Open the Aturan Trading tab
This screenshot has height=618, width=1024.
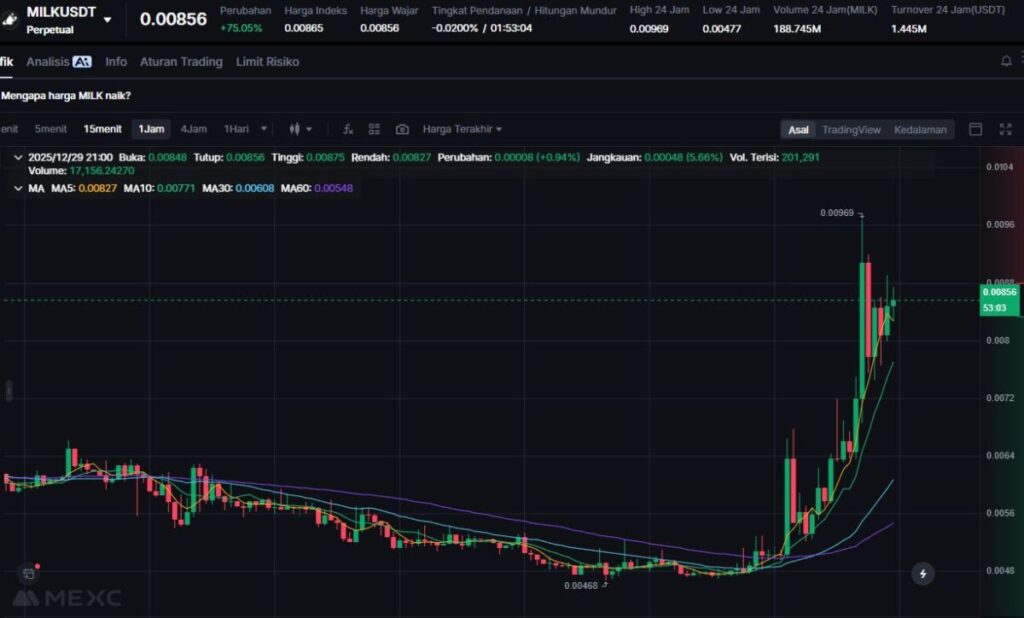coord(181,62)
